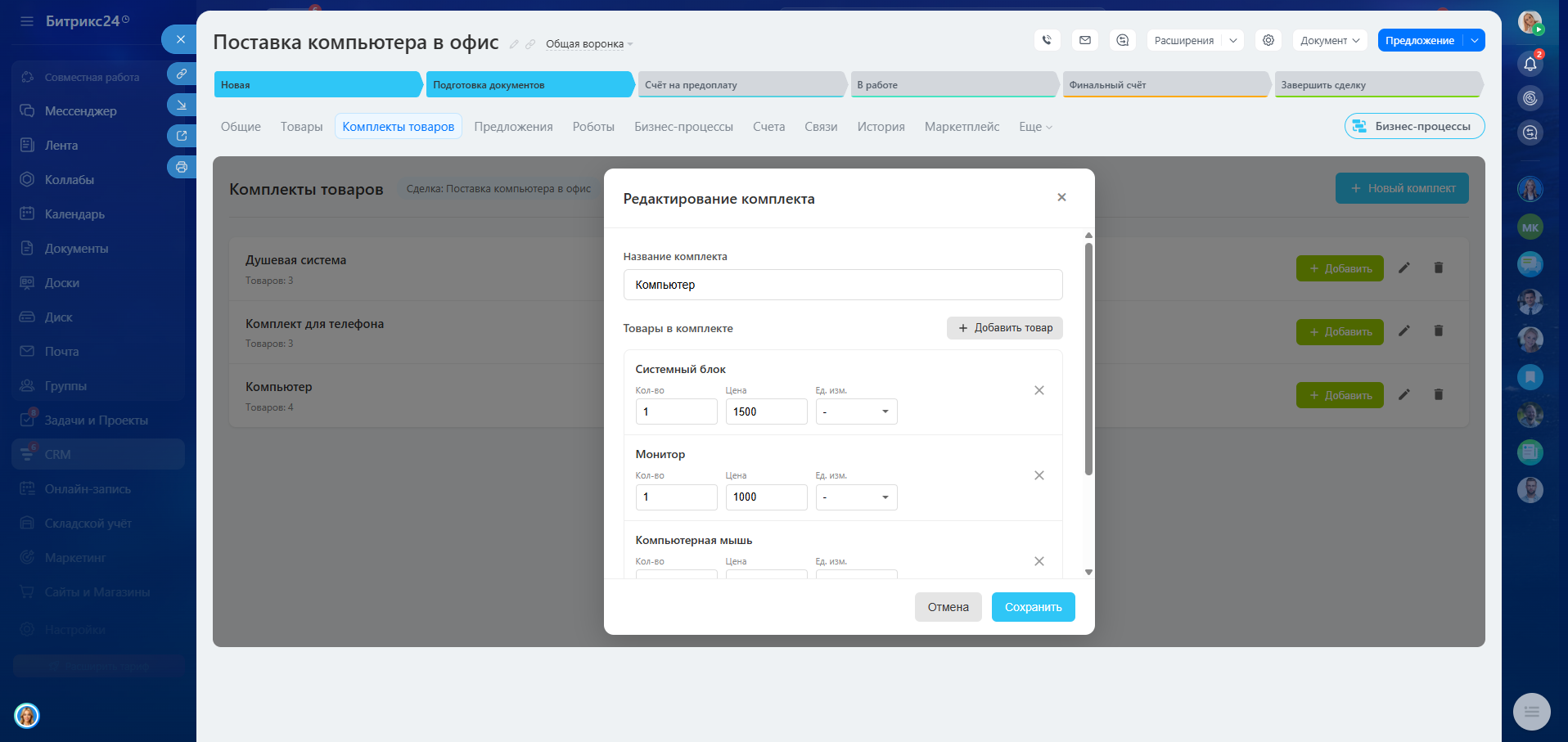Open unit dropdown for Системный блок
The width and height of the screenshot is (1568, 742).
[x=856, y=411]
